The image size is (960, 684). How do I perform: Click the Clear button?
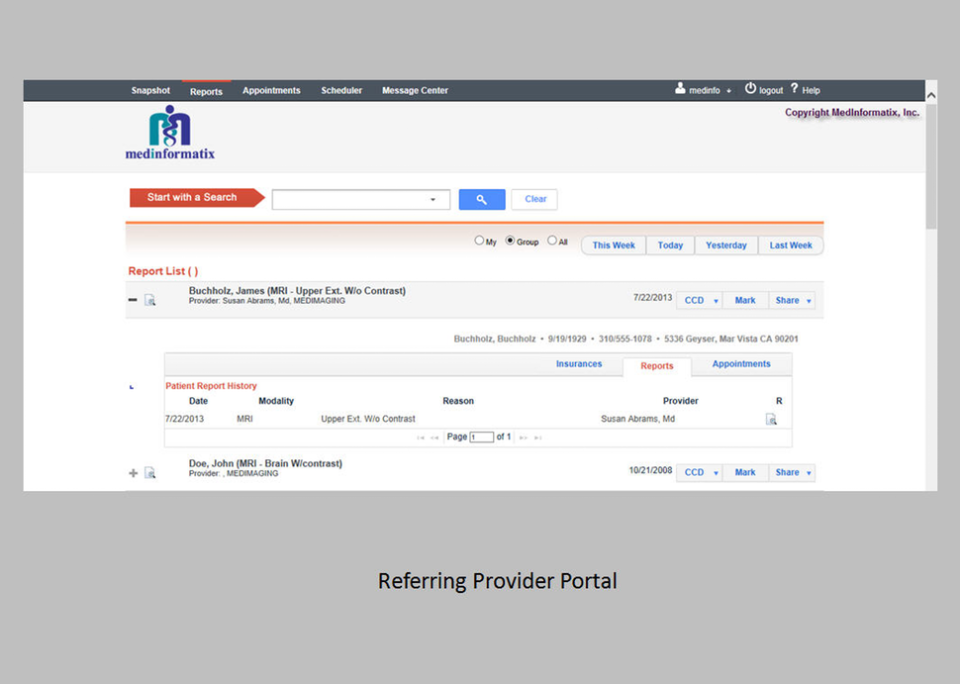[534, 199]
